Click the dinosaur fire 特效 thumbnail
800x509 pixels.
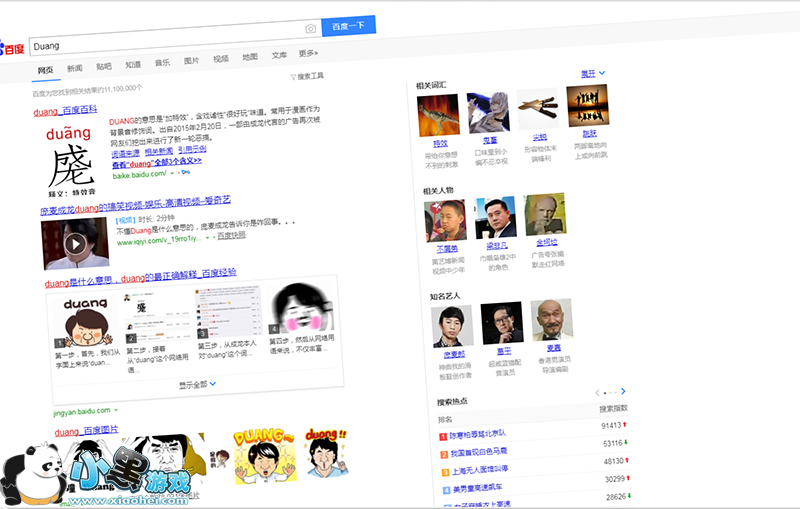click(x=438, y=115)
